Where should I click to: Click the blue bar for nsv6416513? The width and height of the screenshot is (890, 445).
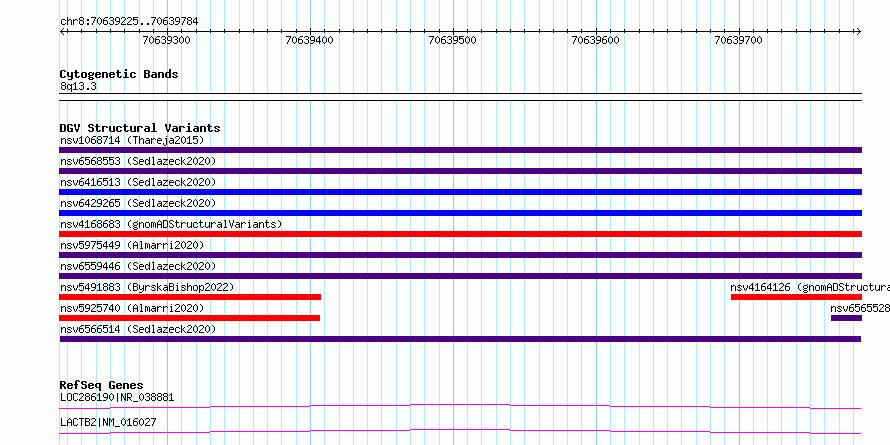tap(460, 192)
